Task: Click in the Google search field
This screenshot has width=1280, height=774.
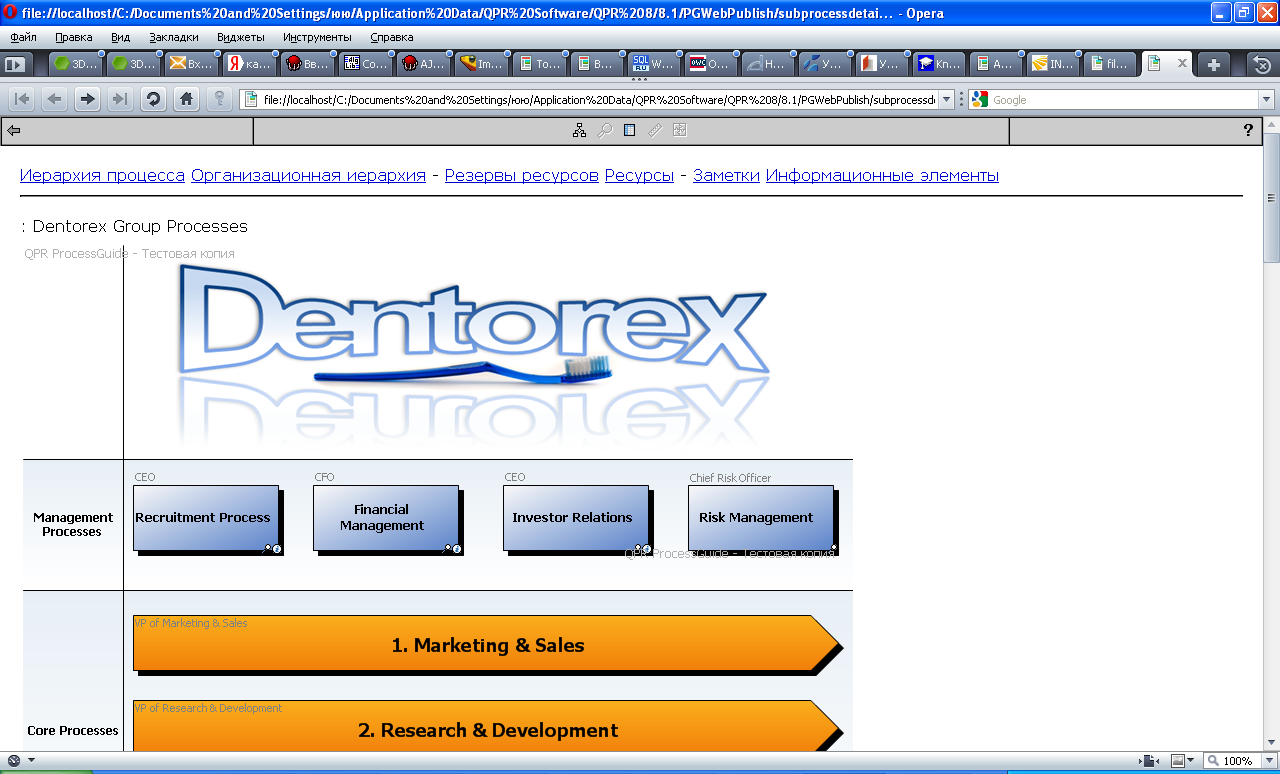Action: (1124, 99)
